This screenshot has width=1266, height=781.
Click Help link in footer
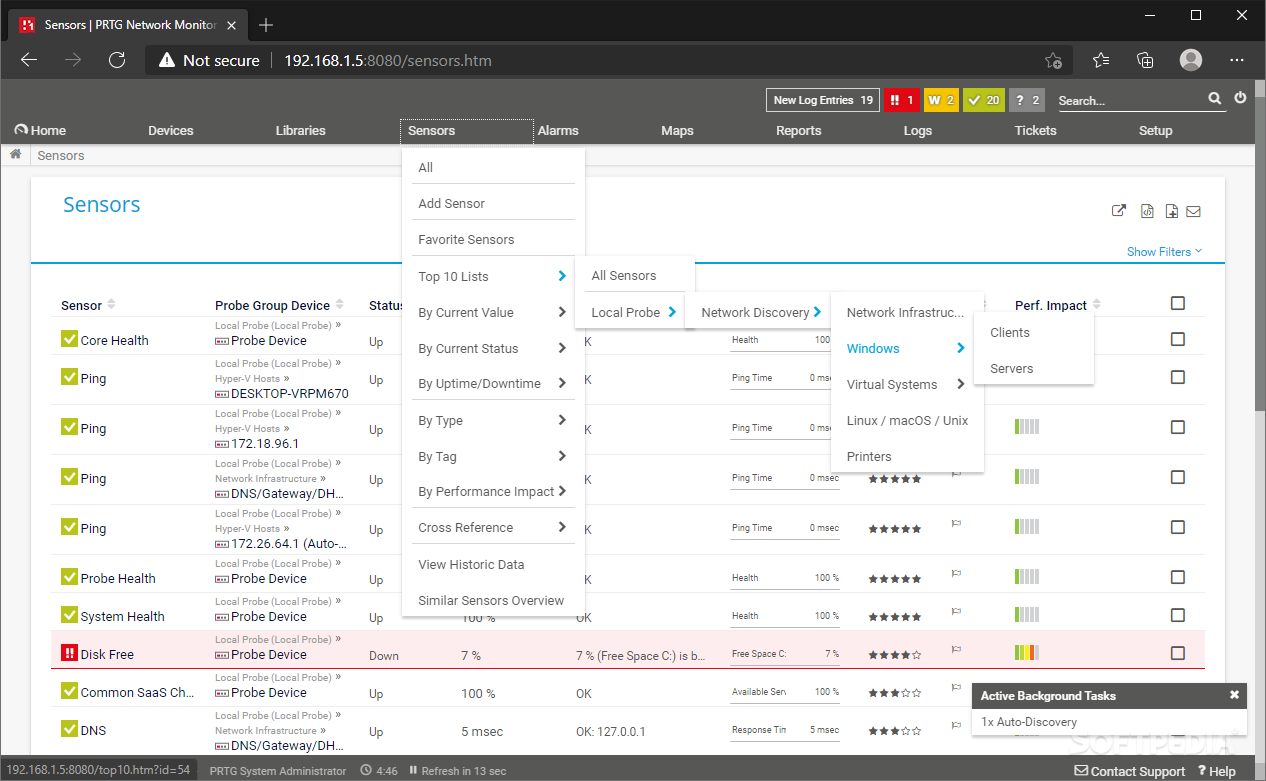(1215, 771)
